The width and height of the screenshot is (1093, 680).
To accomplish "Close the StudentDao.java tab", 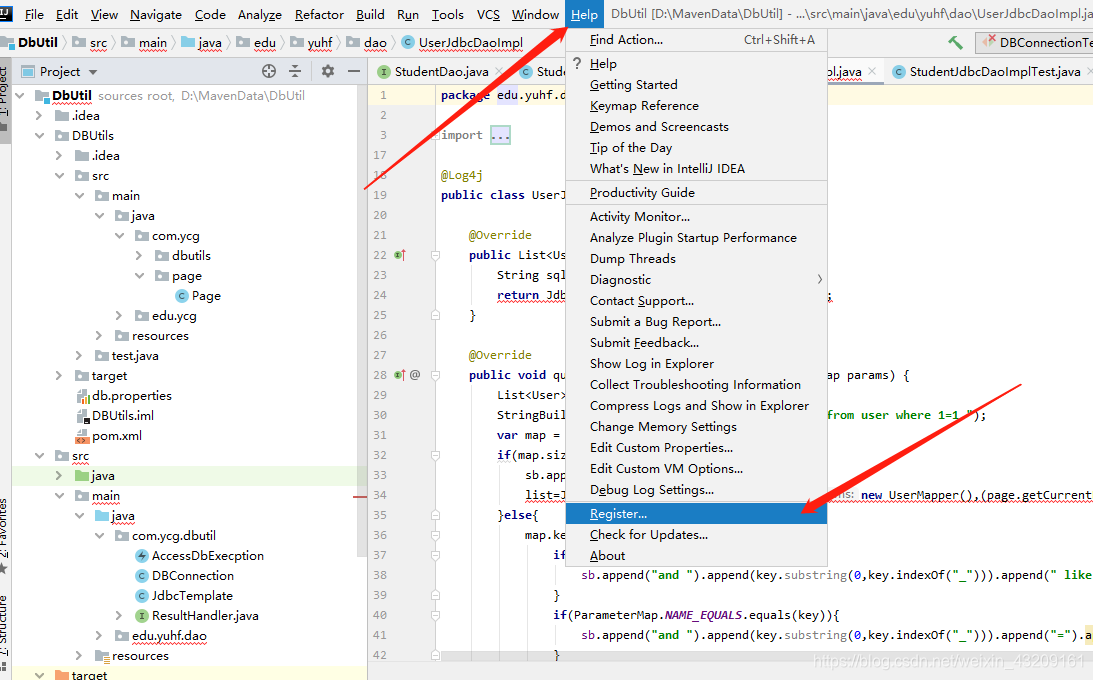I will 499,71.
